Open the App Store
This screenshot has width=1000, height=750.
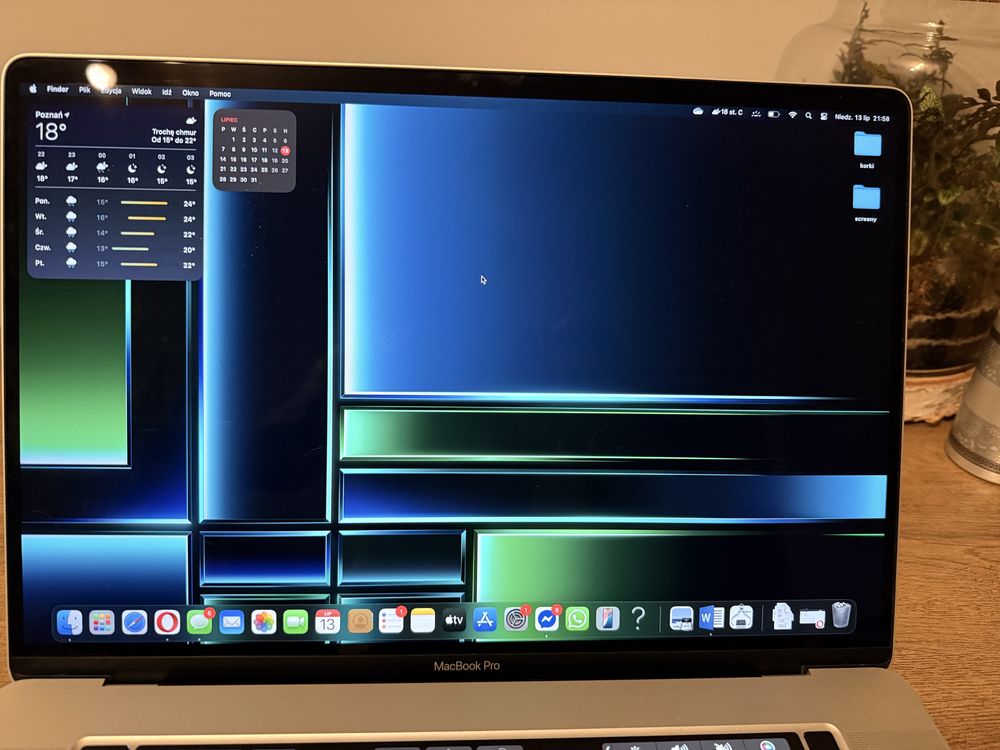click(x=485, y=620)
